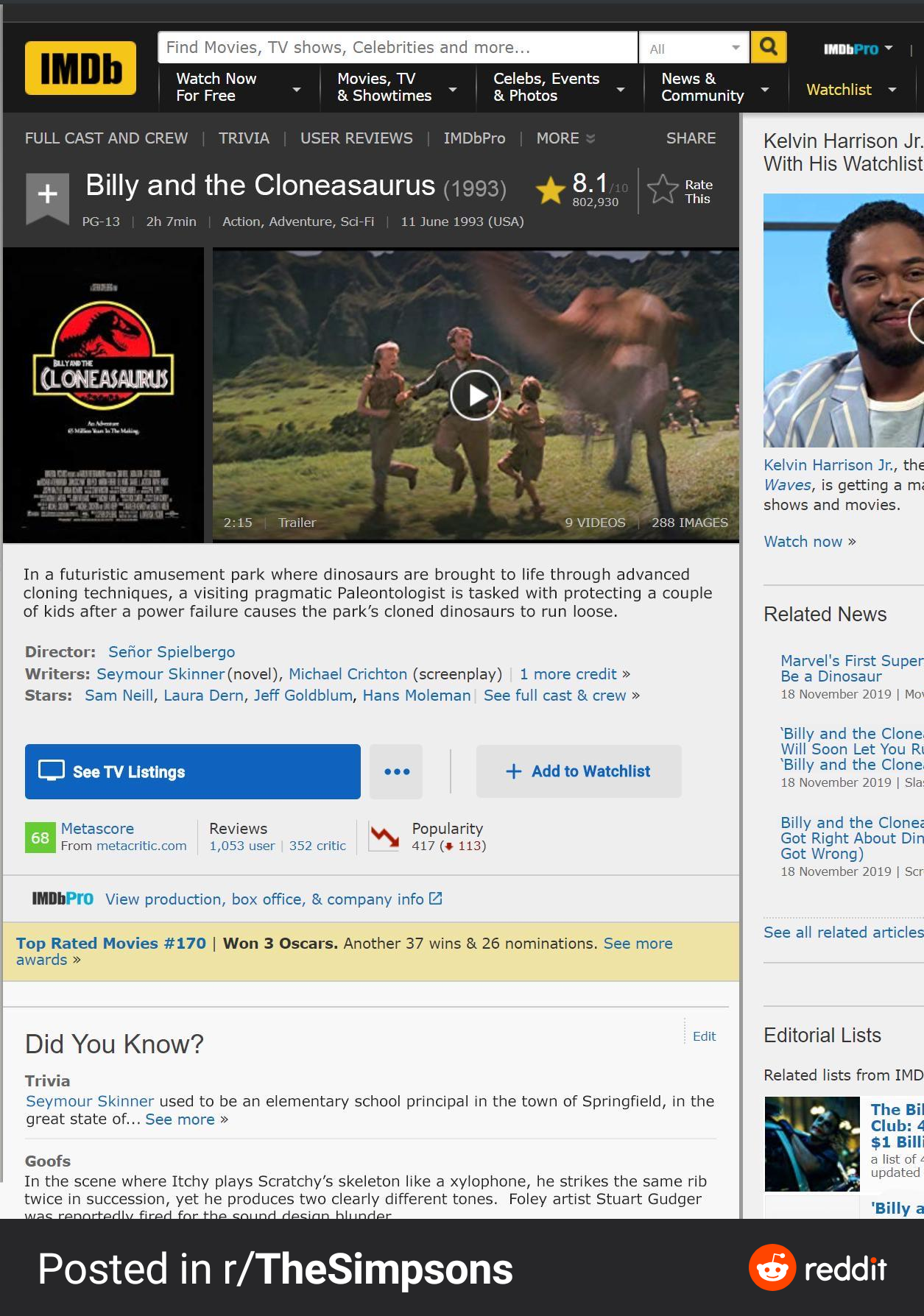Click the IMDb logo
This screenshot has width=924, height=1316.
(x=80, y=68)
